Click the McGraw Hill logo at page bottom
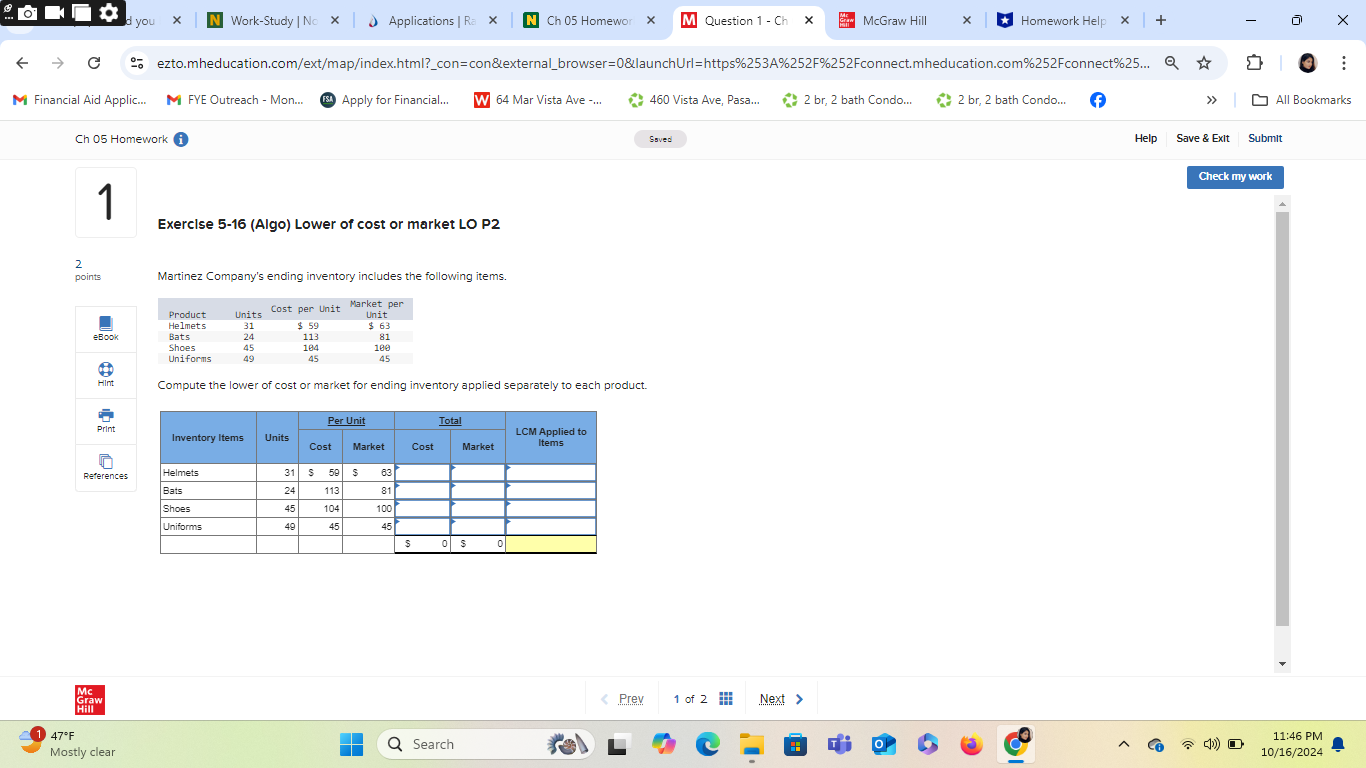The width and height of the screenshot is (1366, 768). 88,698
